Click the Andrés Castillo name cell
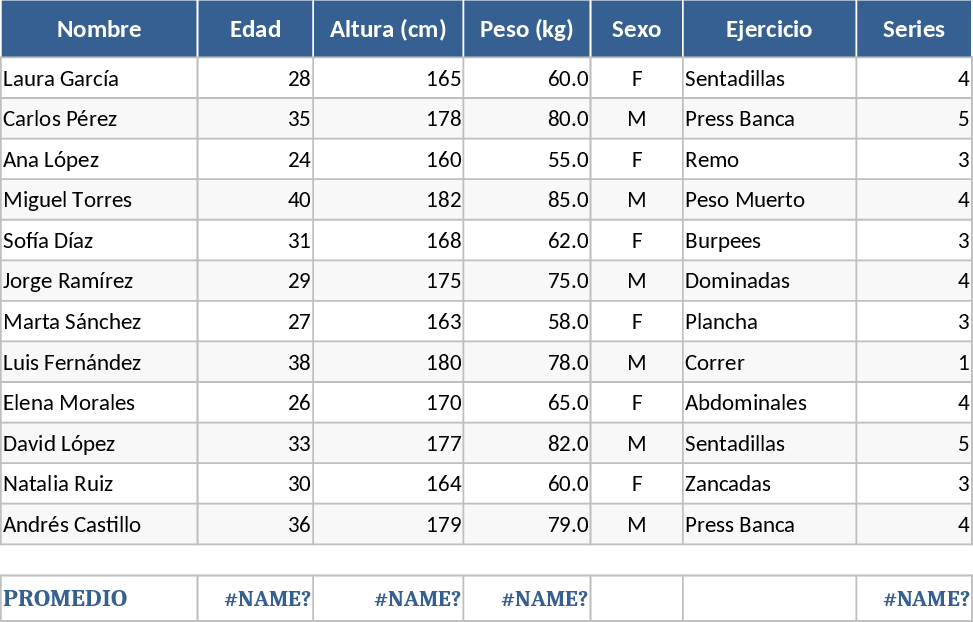This screenshot has height=622, width=973. 99,525
